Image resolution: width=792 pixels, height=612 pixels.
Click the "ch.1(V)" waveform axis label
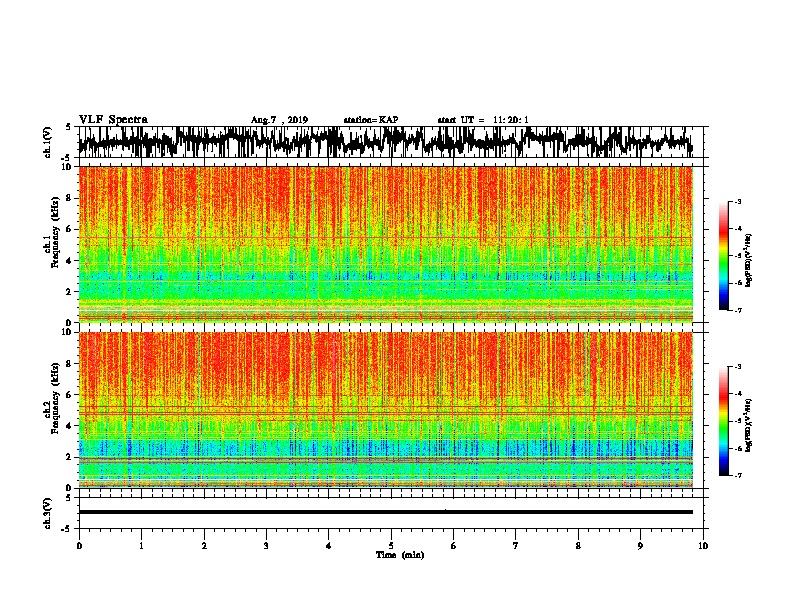tap(48, 142)
